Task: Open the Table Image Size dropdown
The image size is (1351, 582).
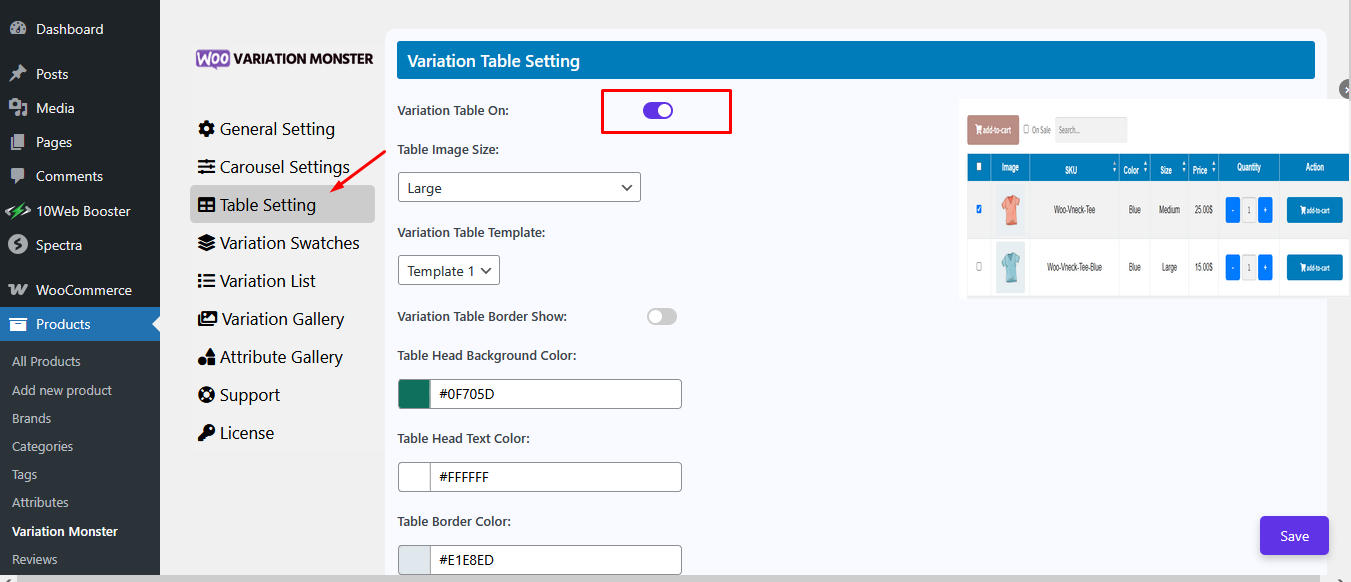Action: click(x=519, y=188)
